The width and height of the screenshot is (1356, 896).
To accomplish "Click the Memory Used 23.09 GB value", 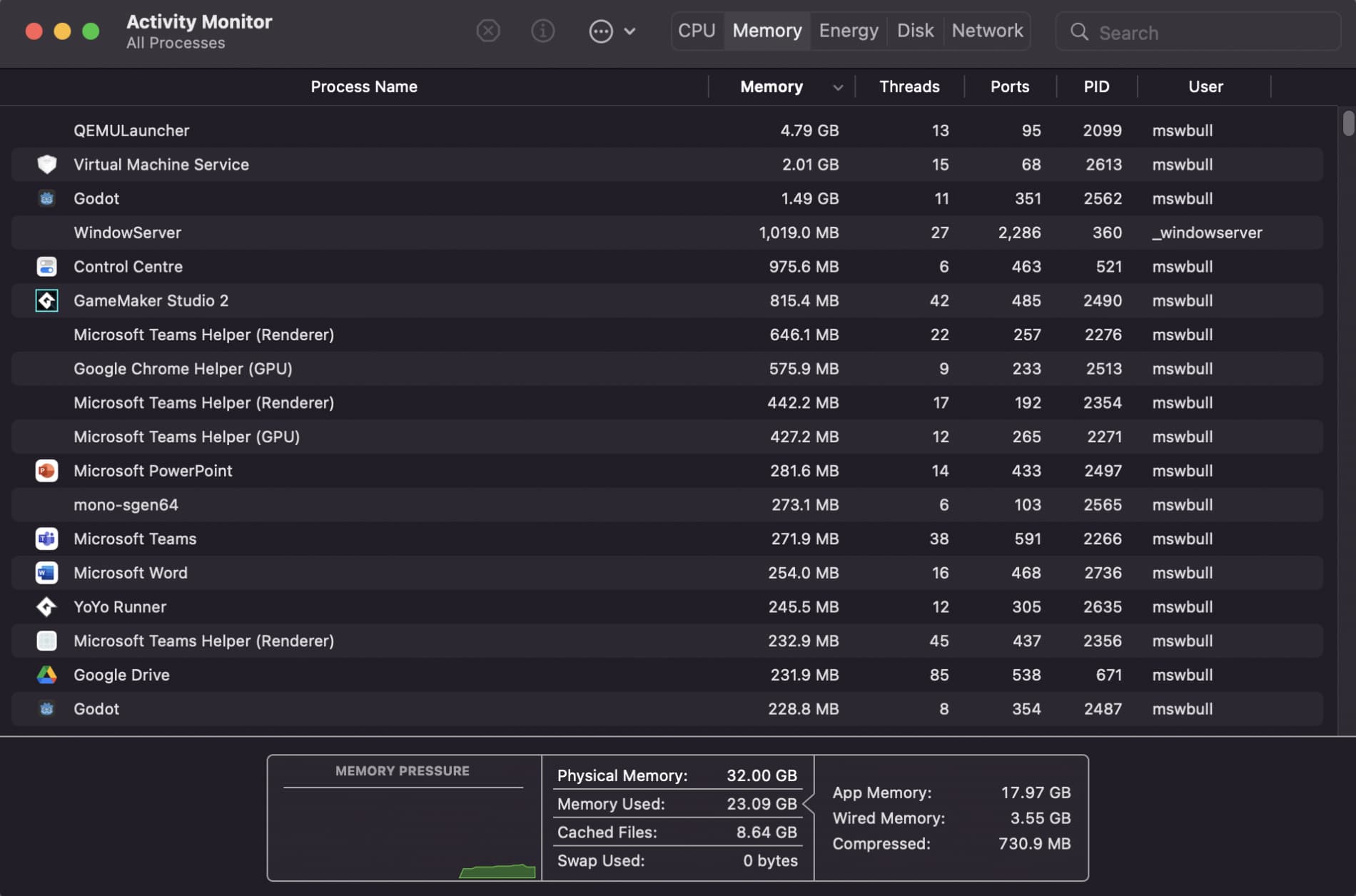I will pos(762,804).
